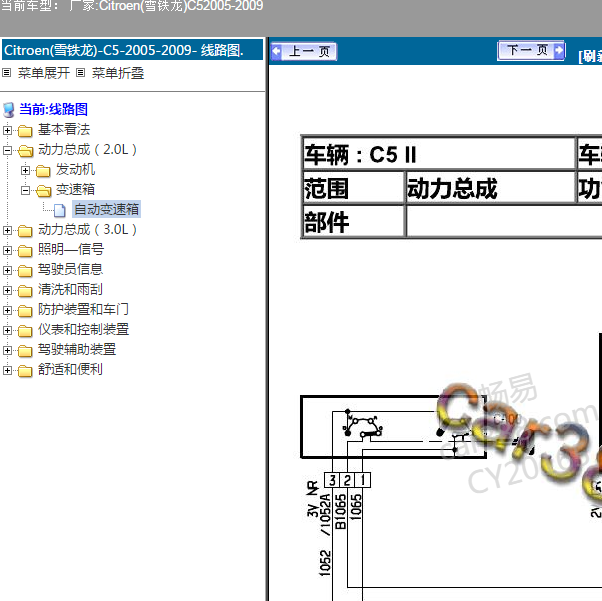Click connector pin 2 in the diagram
Viewport: 602px width, 601px height.
point(347,480)
